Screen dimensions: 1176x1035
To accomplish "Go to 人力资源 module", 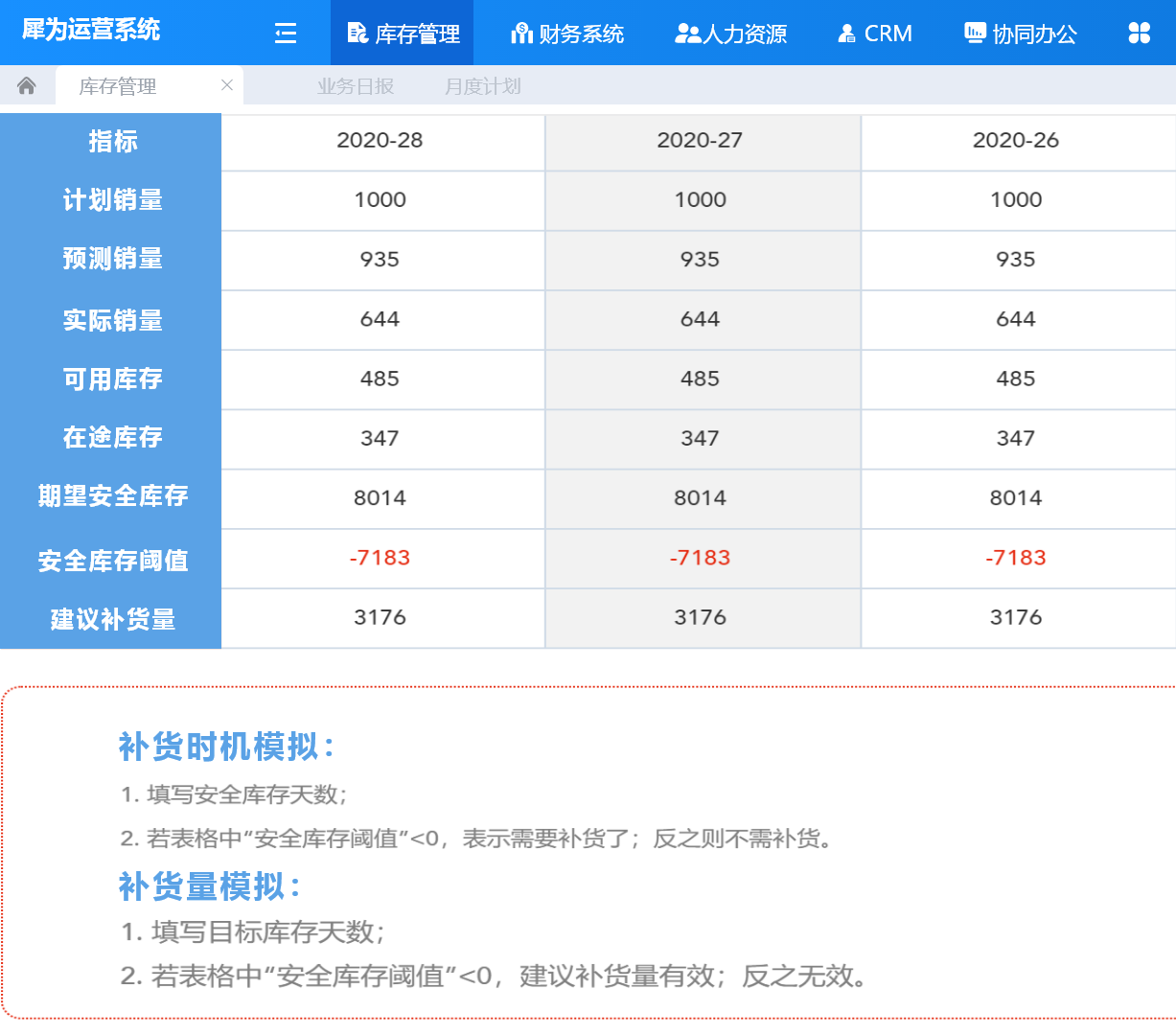I will pyautogui.click(x=731, y=34).
